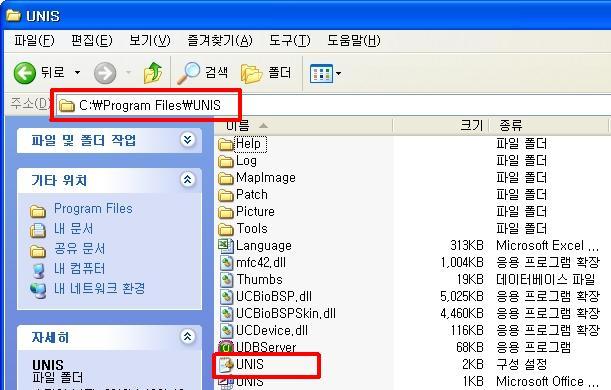Collapse the 기타 위치 panel
The width and height of the screenshot is (611, 390).
point(187,180)
